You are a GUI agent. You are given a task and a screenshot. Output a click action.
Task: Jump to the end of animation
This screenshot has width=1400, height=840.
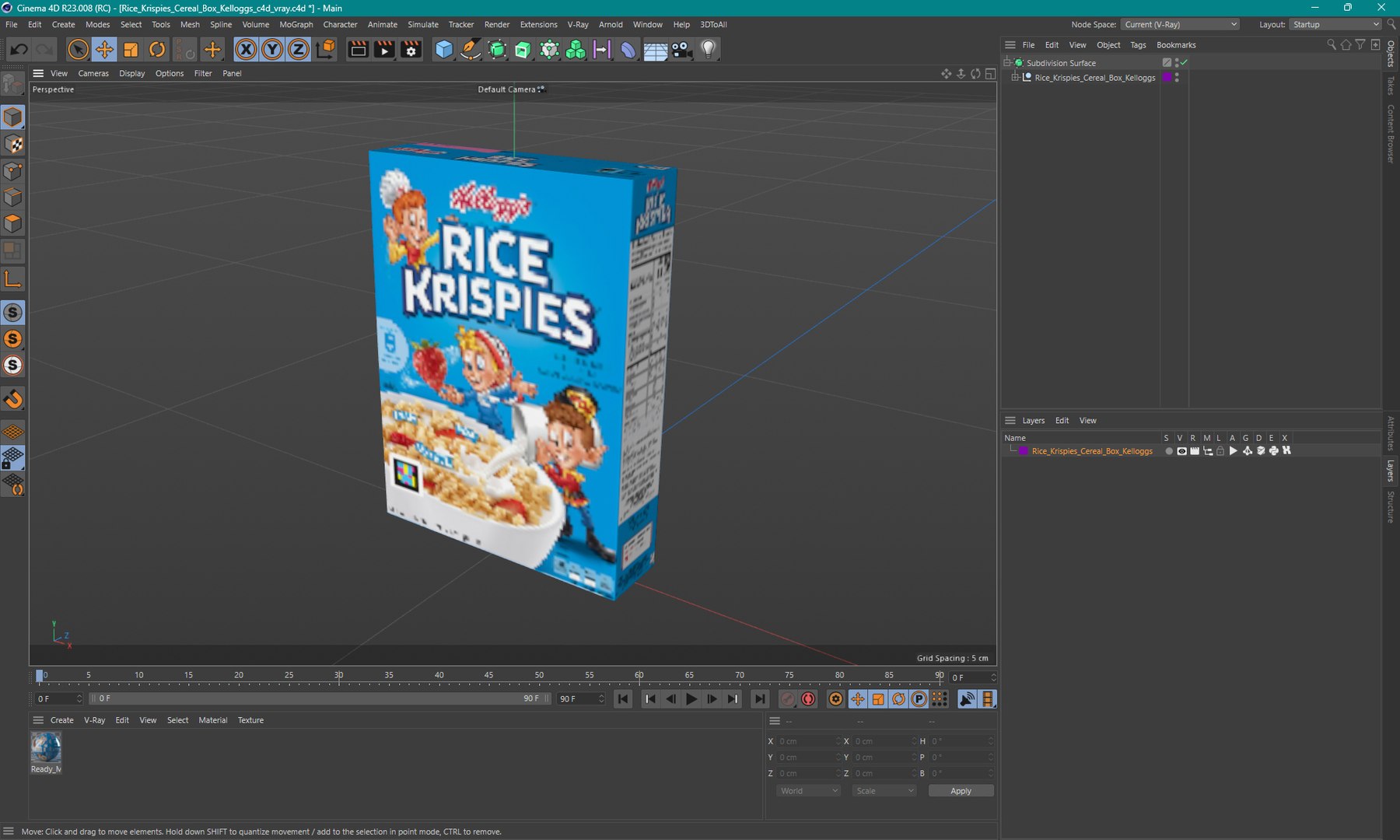[760, 699]
